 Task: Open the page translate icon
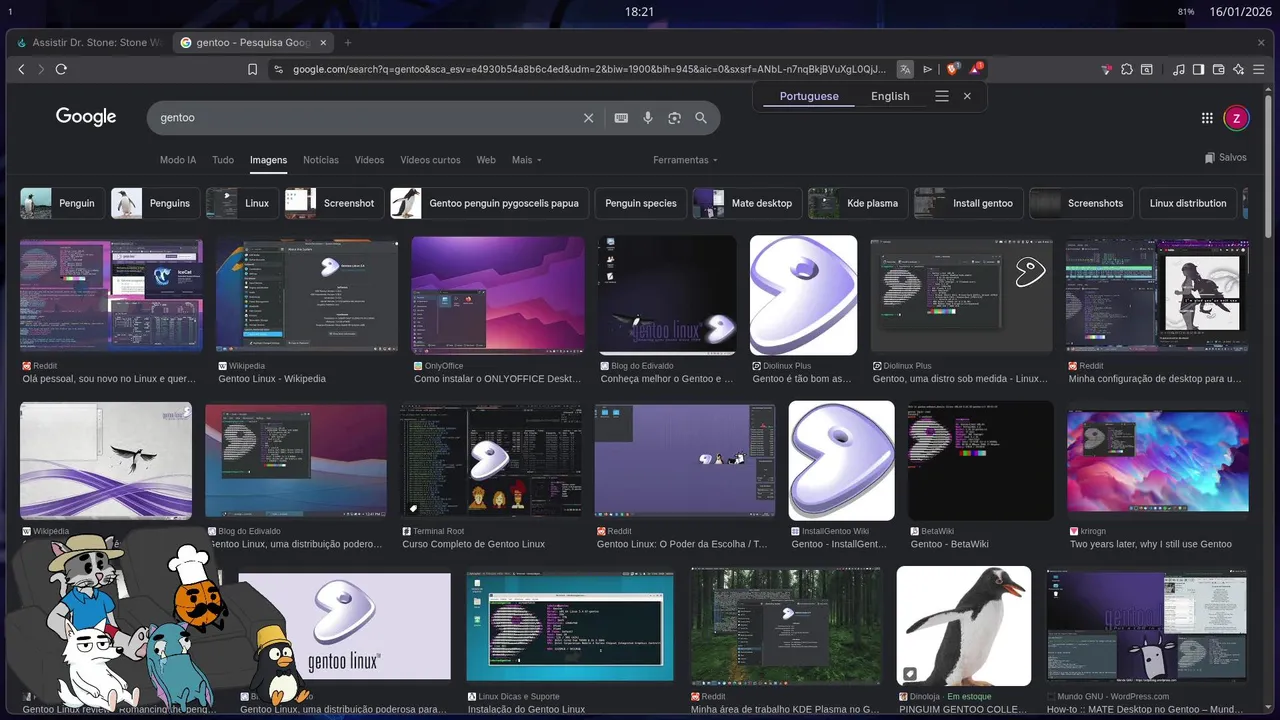905,69
